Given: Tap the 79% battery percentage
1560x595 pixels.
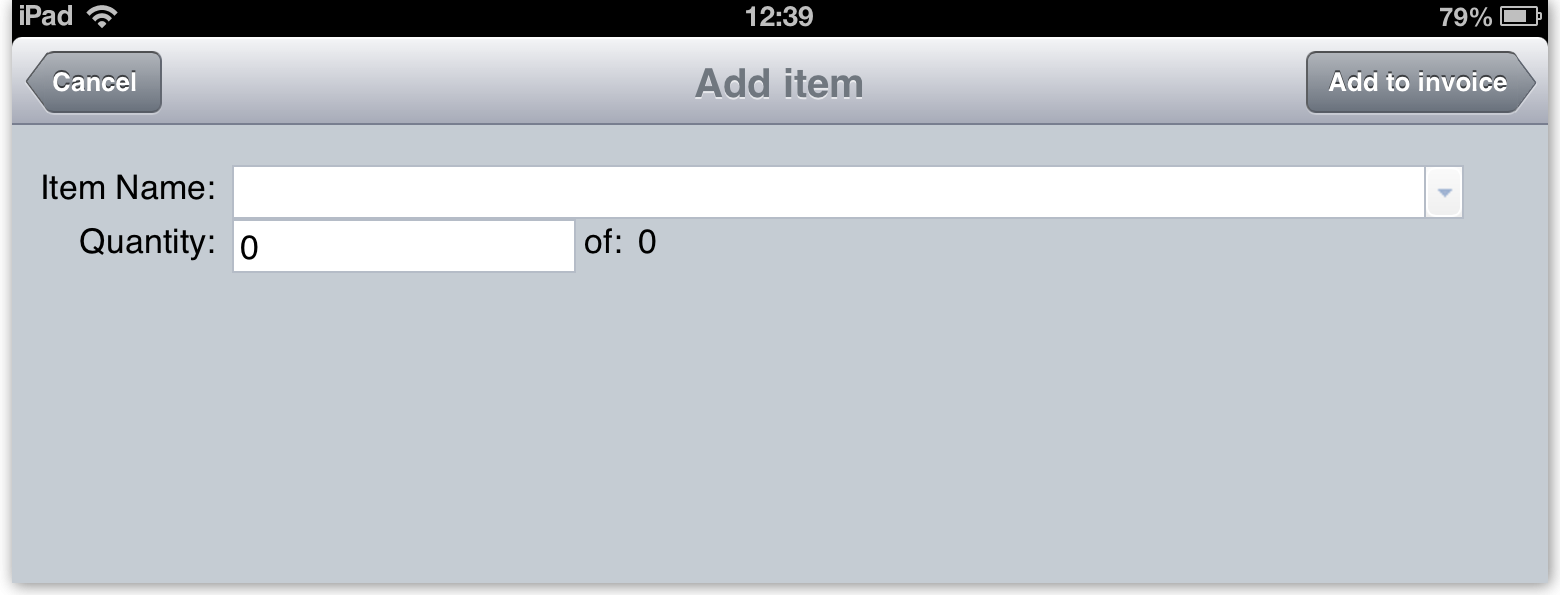Looking at the screenshot, I should [1465, 17].
